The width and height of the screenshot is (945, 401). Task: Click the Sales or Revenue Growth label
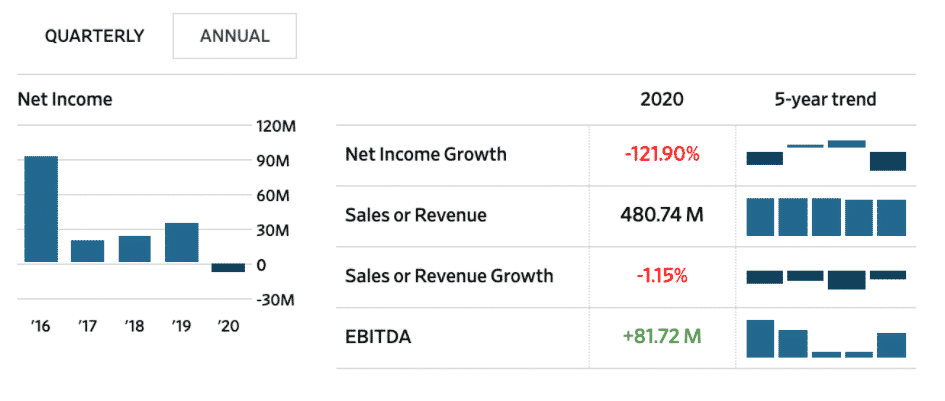click(x=448, y=275)
